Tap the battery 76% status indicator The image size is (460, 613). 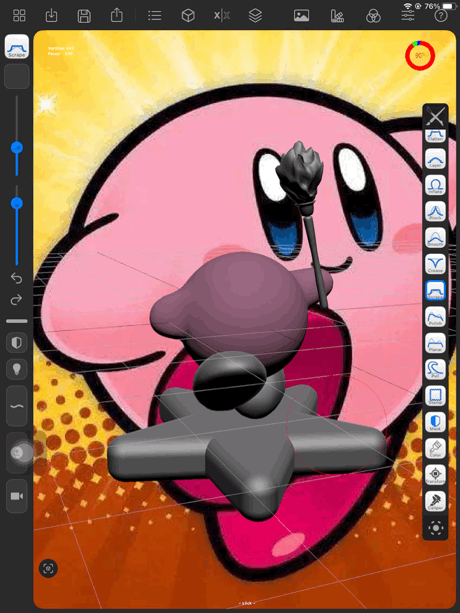(x=441, y=6)
